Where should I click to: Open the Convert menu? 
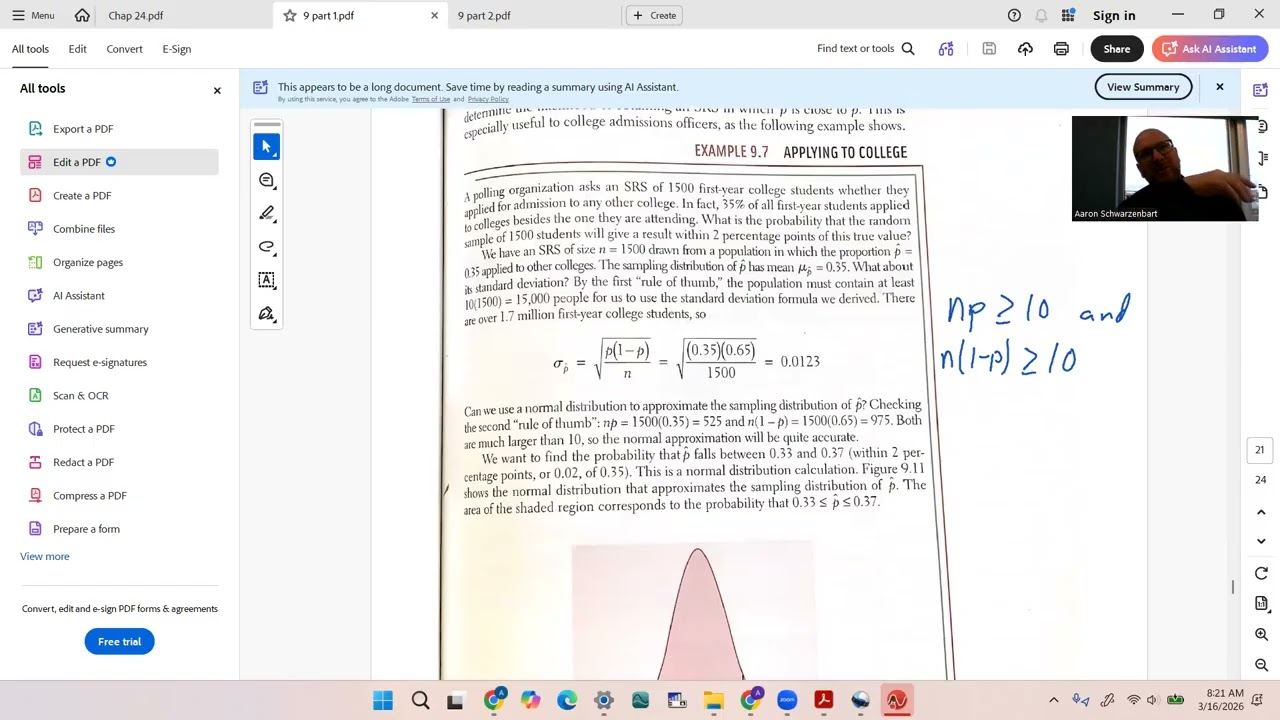pyautogui.click(x=124, y=49)
